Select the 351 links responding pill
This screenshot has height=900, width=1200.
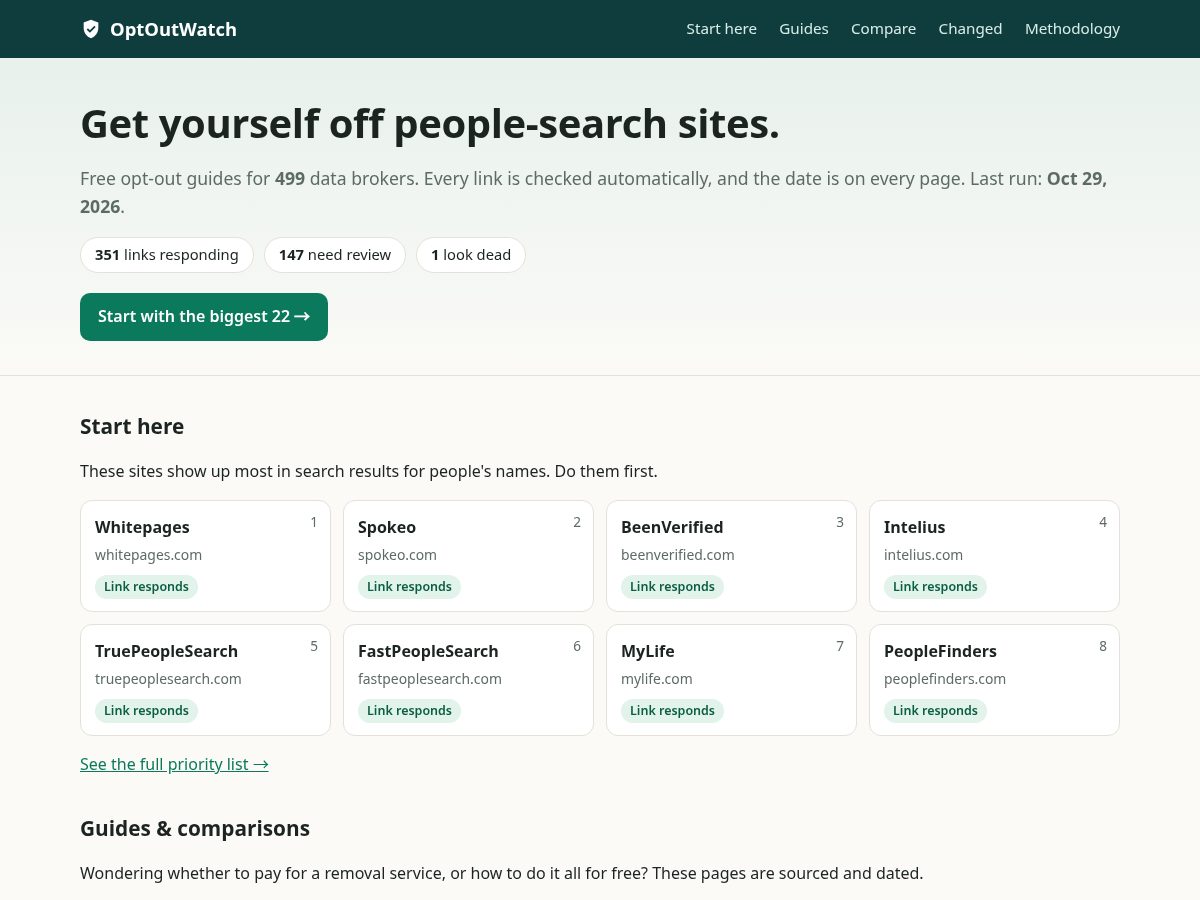pos(167,255)
